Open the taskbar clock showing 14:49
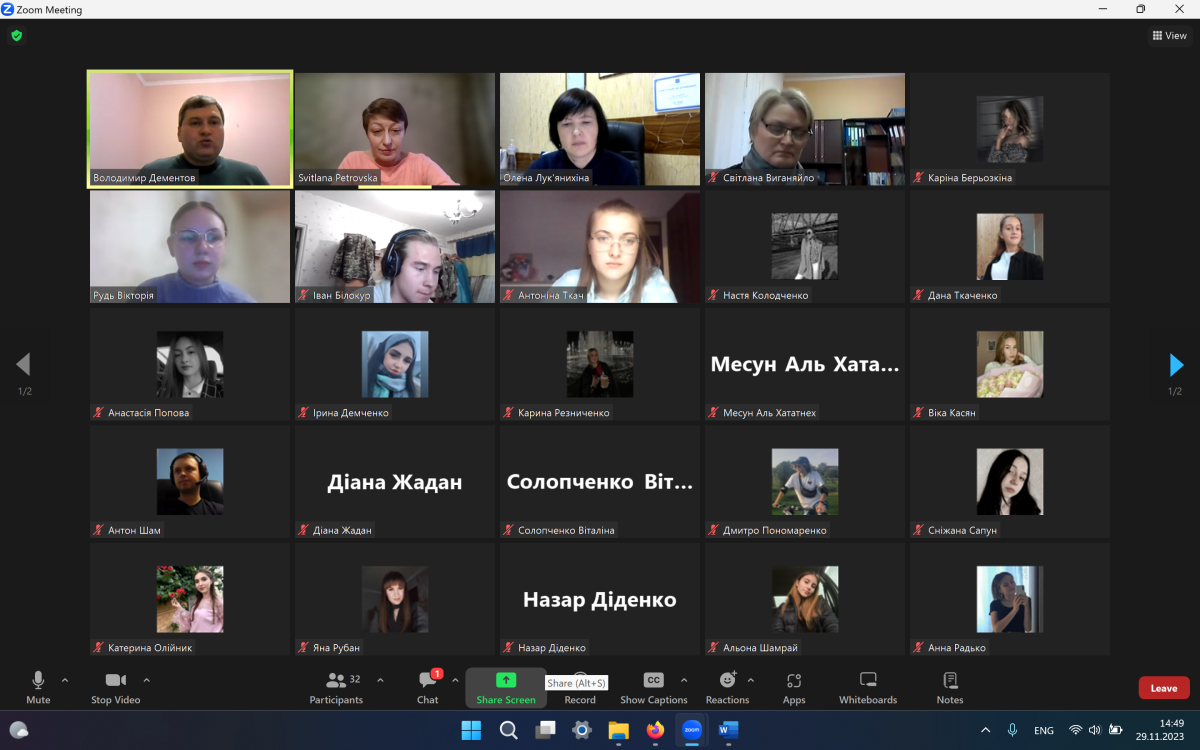Screen dimensions: 1200x750 pyautogui.click(x=1160, y=730)
